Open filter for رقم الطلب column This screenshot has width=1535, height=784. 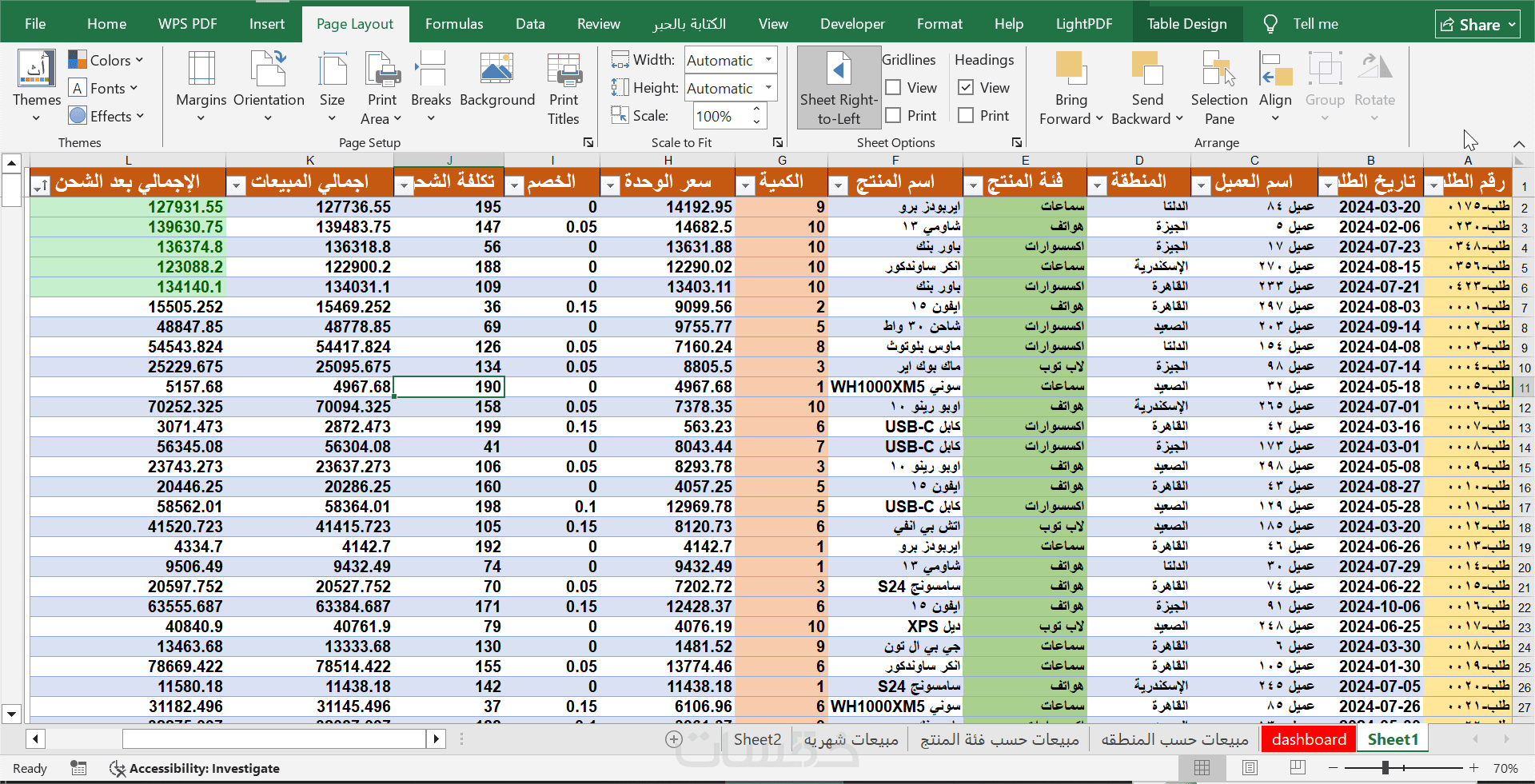tap(1434, 186)
